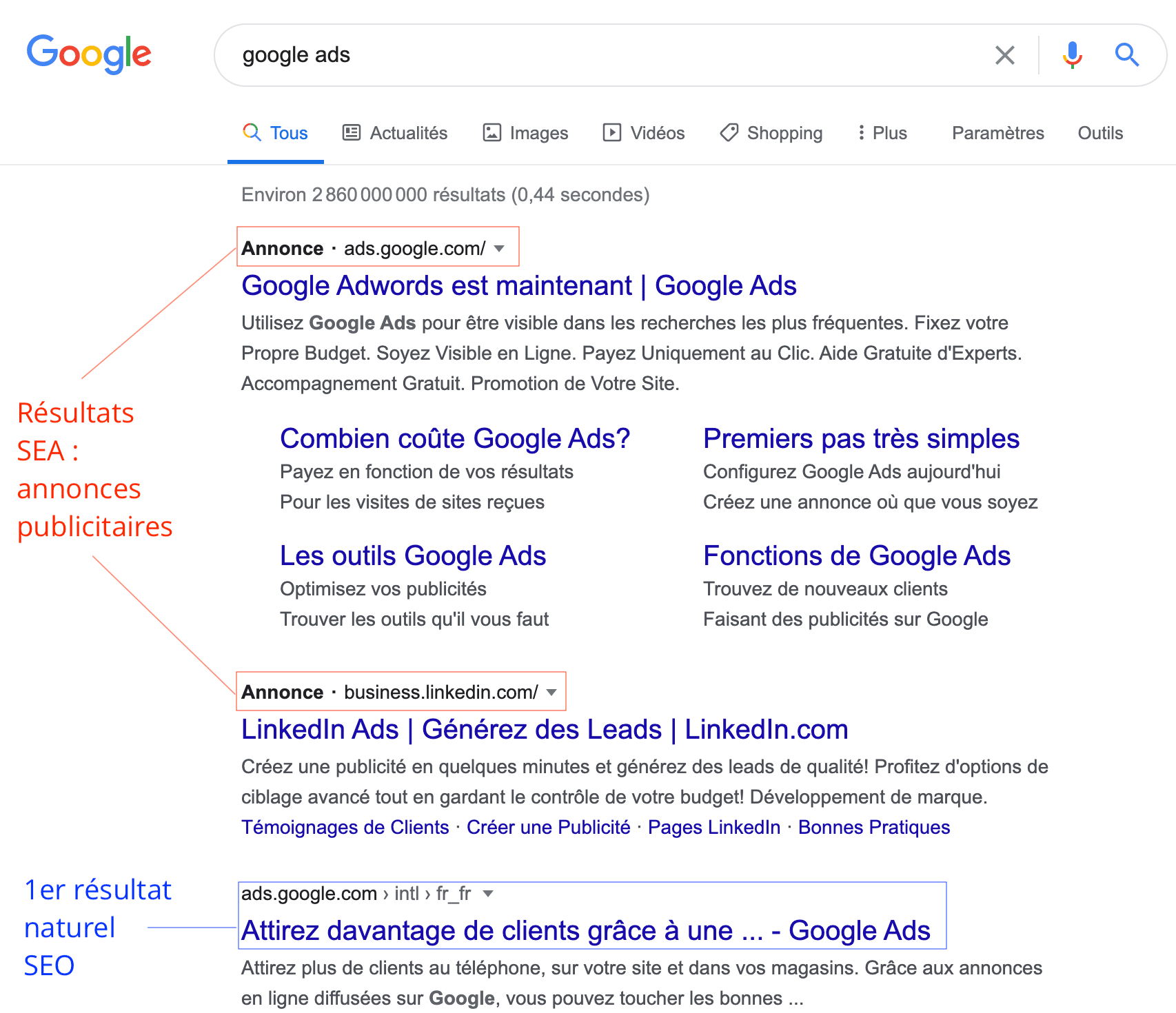Go to the Shopping tab
The image size is (1176, 1013).
click(x=771, y=133)
